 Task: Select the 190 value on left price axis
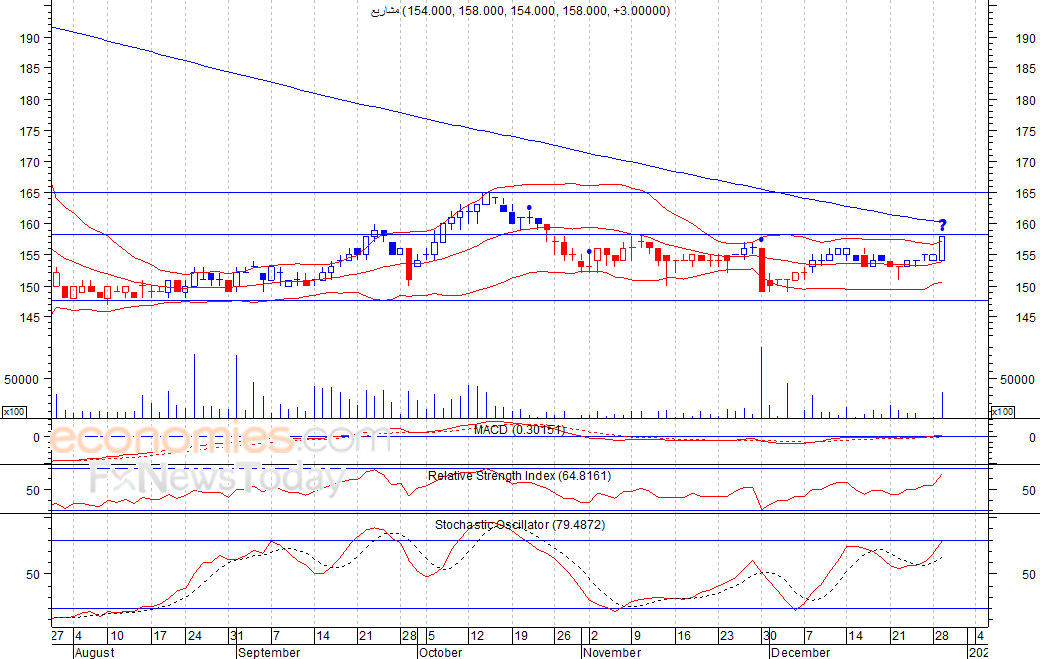coord(30,38)
